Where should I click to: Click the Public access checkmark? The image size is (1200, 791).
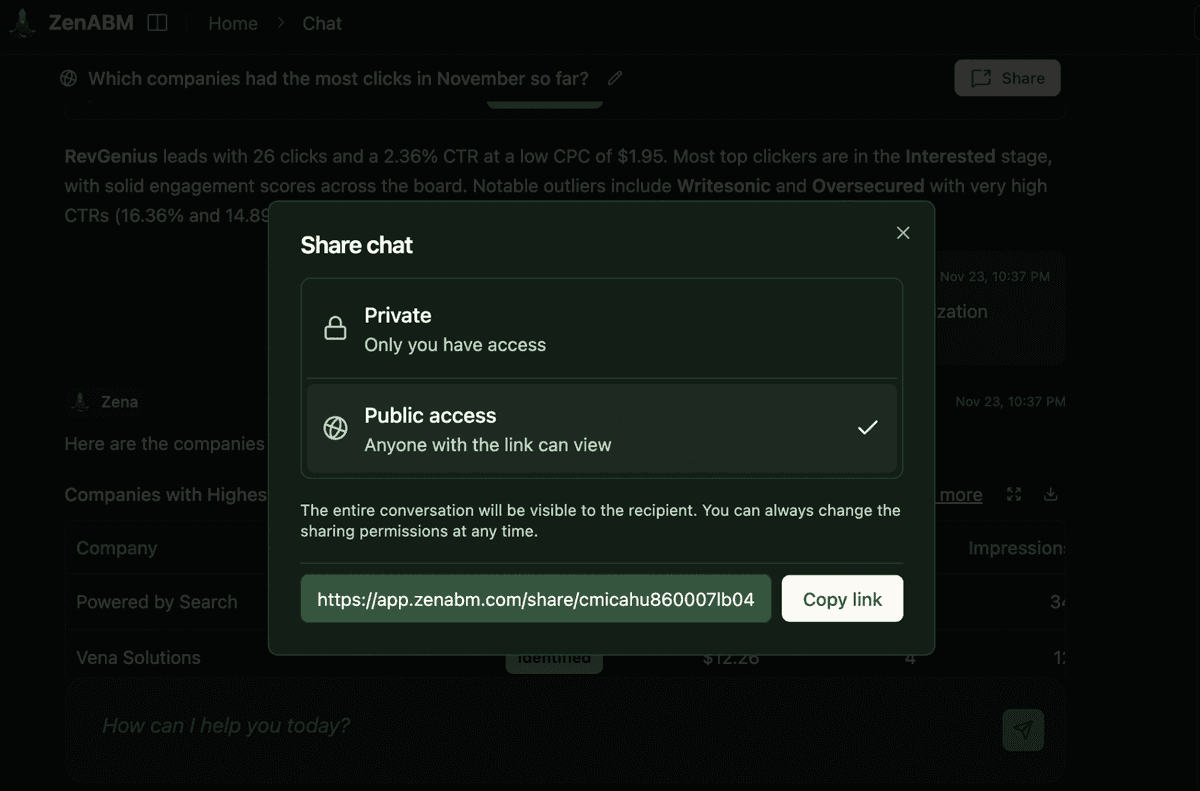[868, 428]
